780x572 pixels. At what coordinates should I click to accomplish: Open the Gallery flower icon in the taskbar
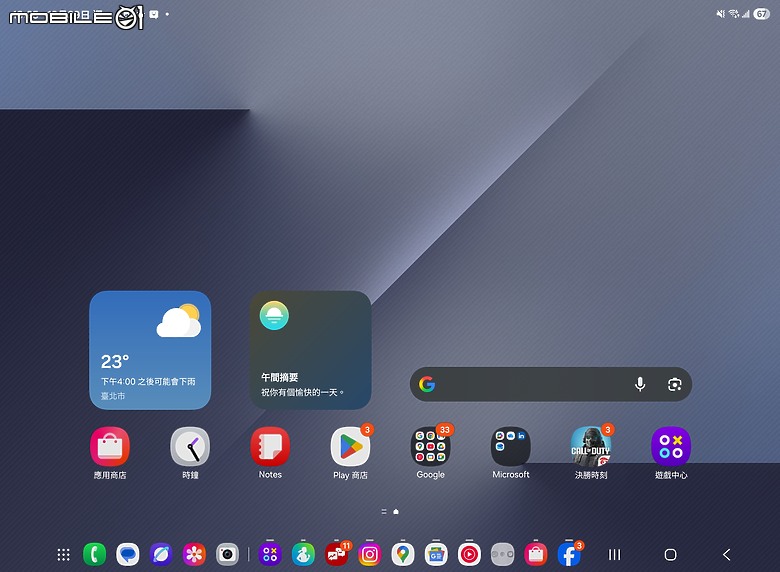pyautogui.click(x=194, y=554)
